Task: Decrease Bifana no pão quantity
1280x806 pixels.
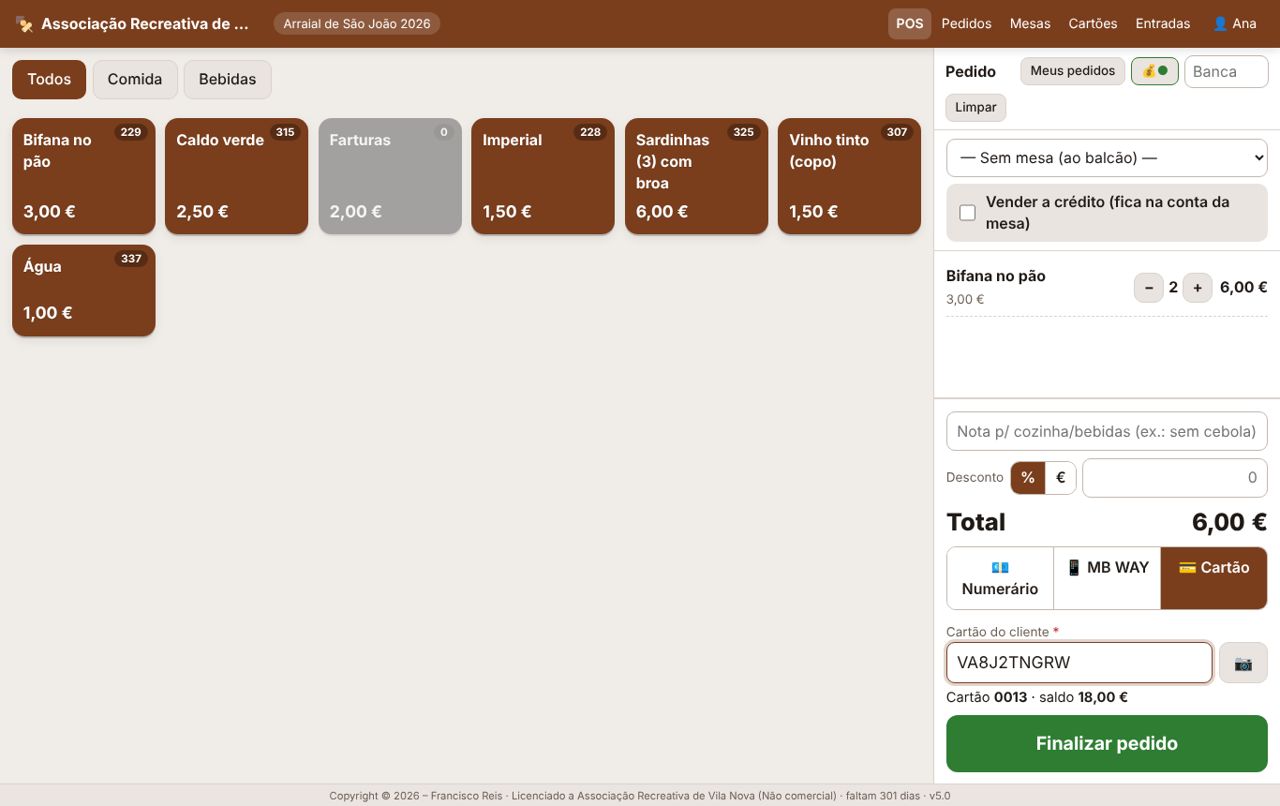Action: click(x=1149, y=288)
